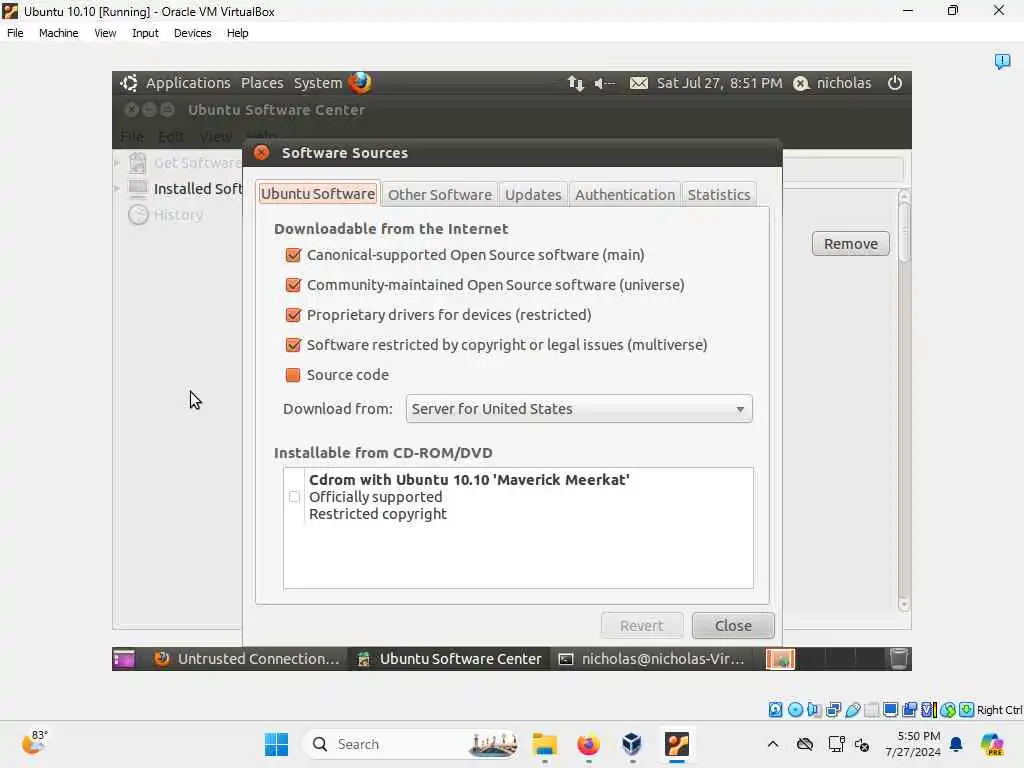The width and height of the screenshot is (1024, 768).
Task: Open VirtualBox Manager cube icon on taskbar
Action: tap(632, 744)
